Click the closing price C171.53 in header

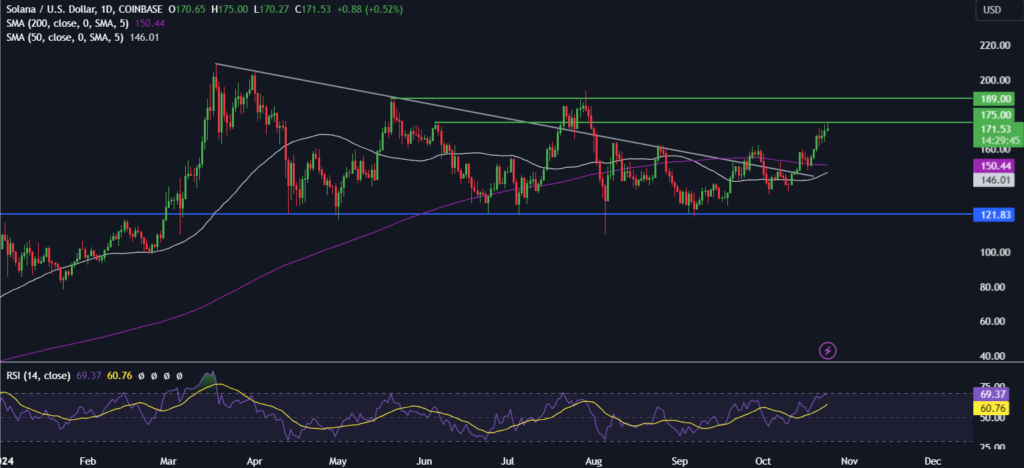pos(313,10)
